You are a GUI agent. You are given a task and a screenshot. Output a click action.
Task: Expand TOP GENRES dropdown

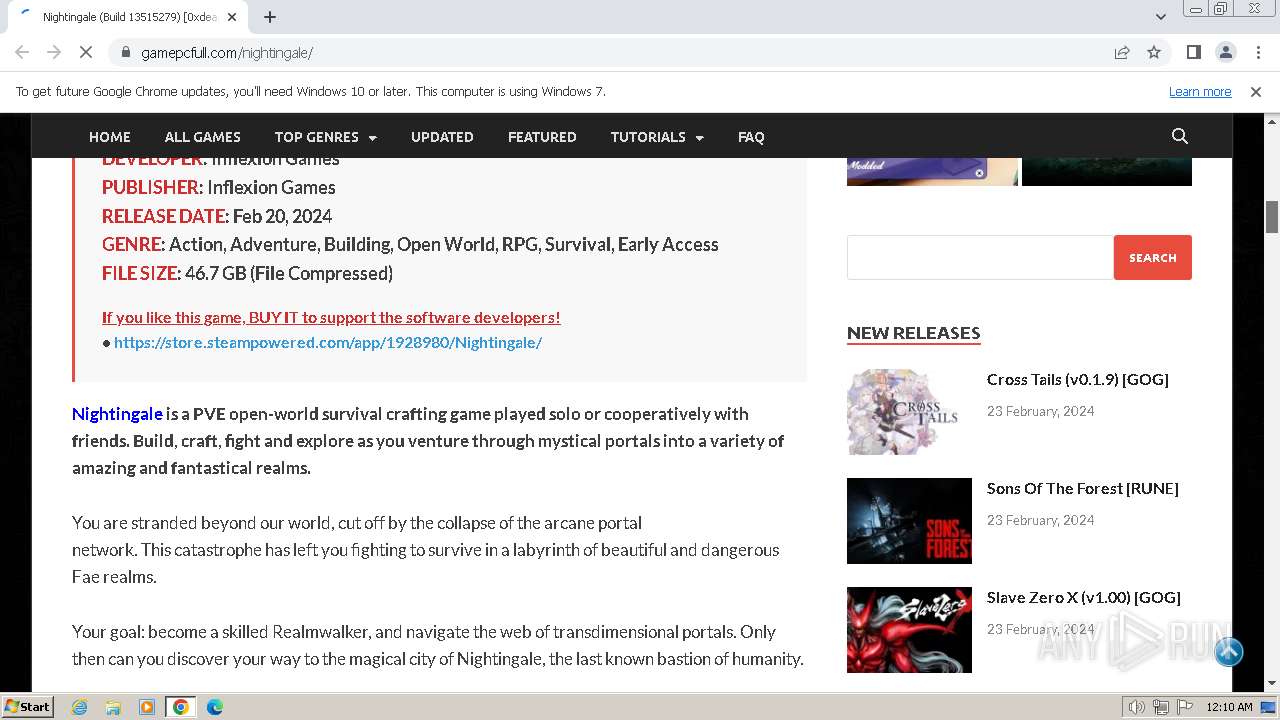[x=326, y=137]
